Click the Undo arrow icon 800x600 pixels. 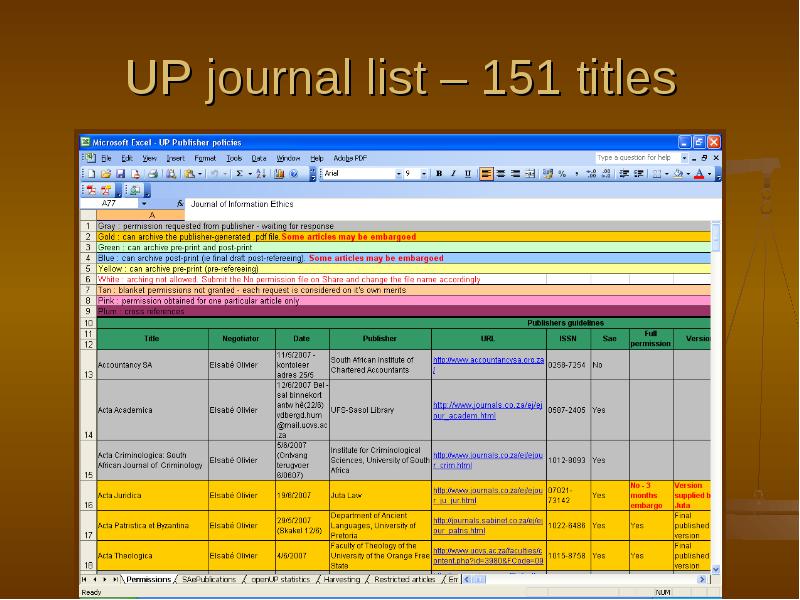tap(214, 174)
